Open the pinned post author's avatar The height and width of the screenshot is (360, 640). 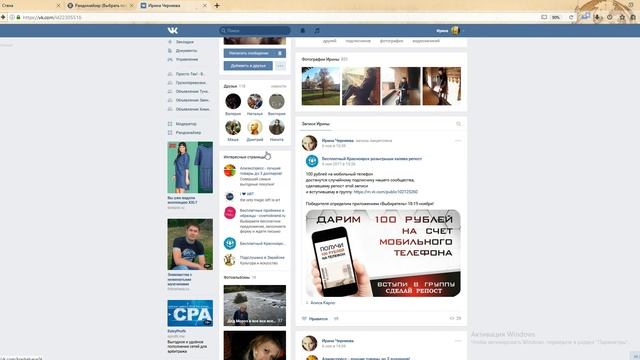point(309,143)
